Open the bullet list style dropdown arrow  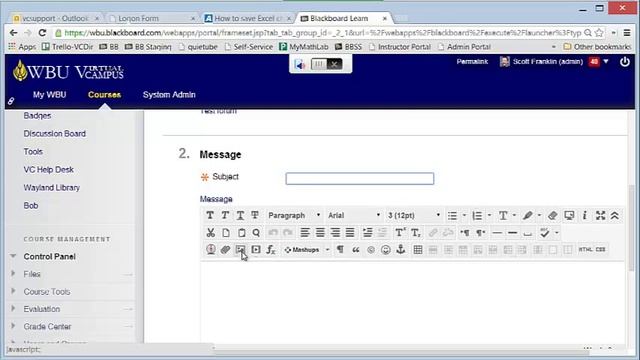coord(464,216)
